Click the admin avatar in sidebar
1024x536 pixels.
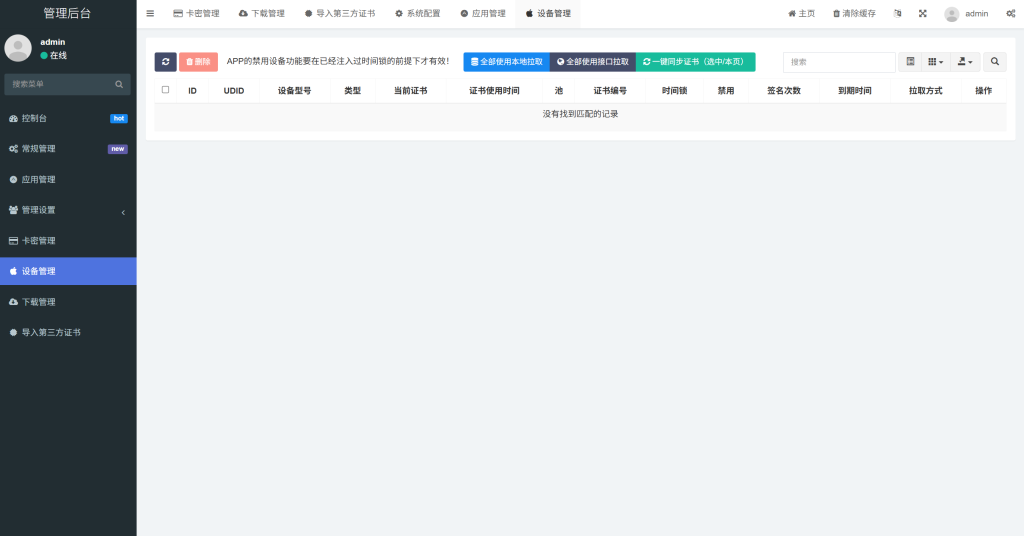(x=18, y=48)
